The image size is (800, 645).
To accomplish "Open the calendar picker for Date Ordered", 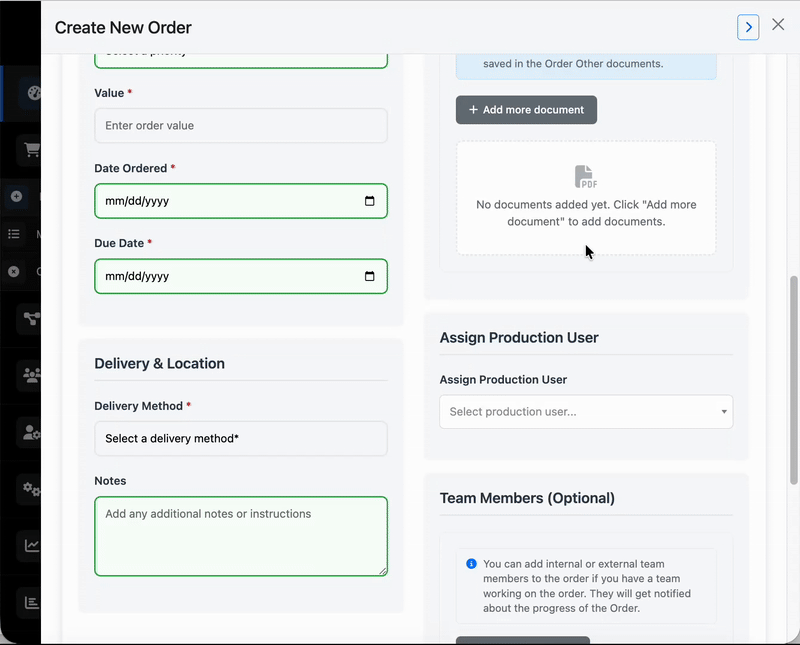I will [369, 200].
